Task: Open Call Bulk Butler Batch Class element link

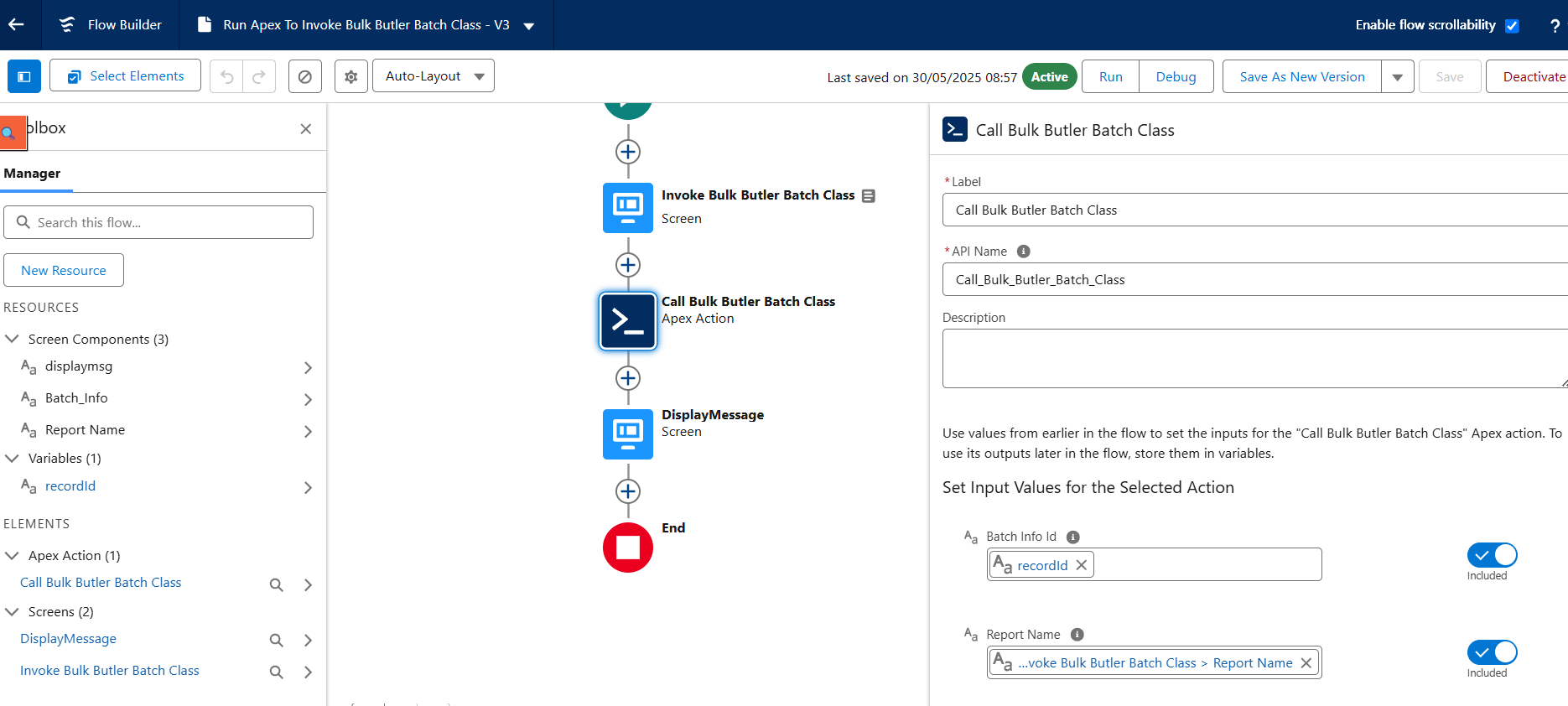Action: [x=101, y=582]
